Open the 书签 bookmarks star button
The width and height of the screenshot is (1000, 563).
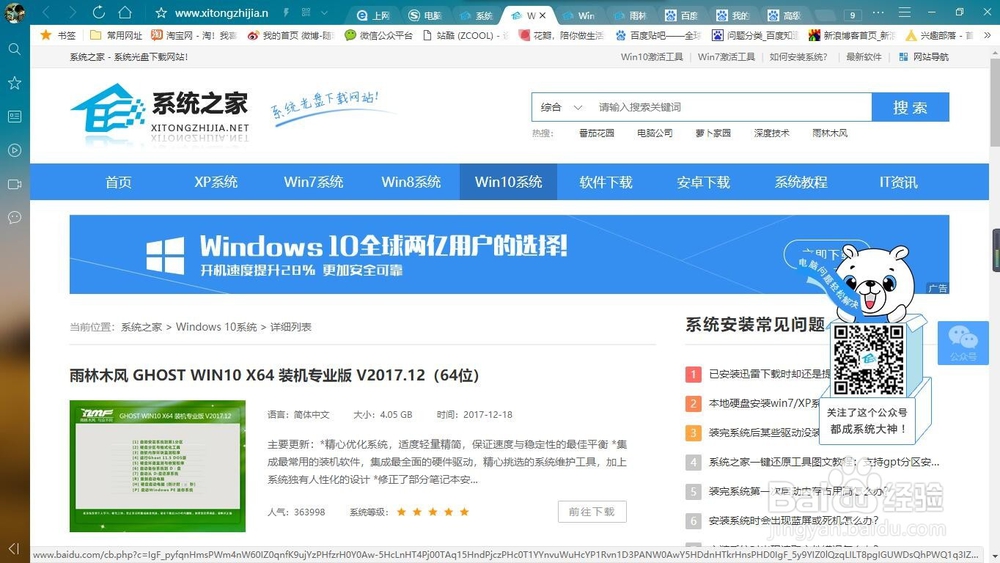(58, 35)
